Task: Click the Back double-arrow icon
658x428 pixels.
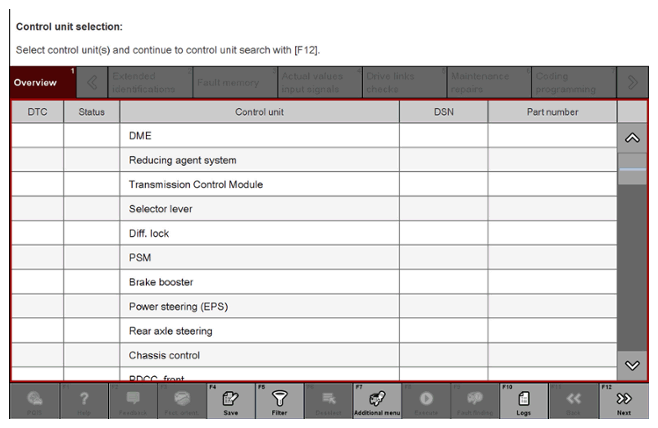Action: pos(574,402)
